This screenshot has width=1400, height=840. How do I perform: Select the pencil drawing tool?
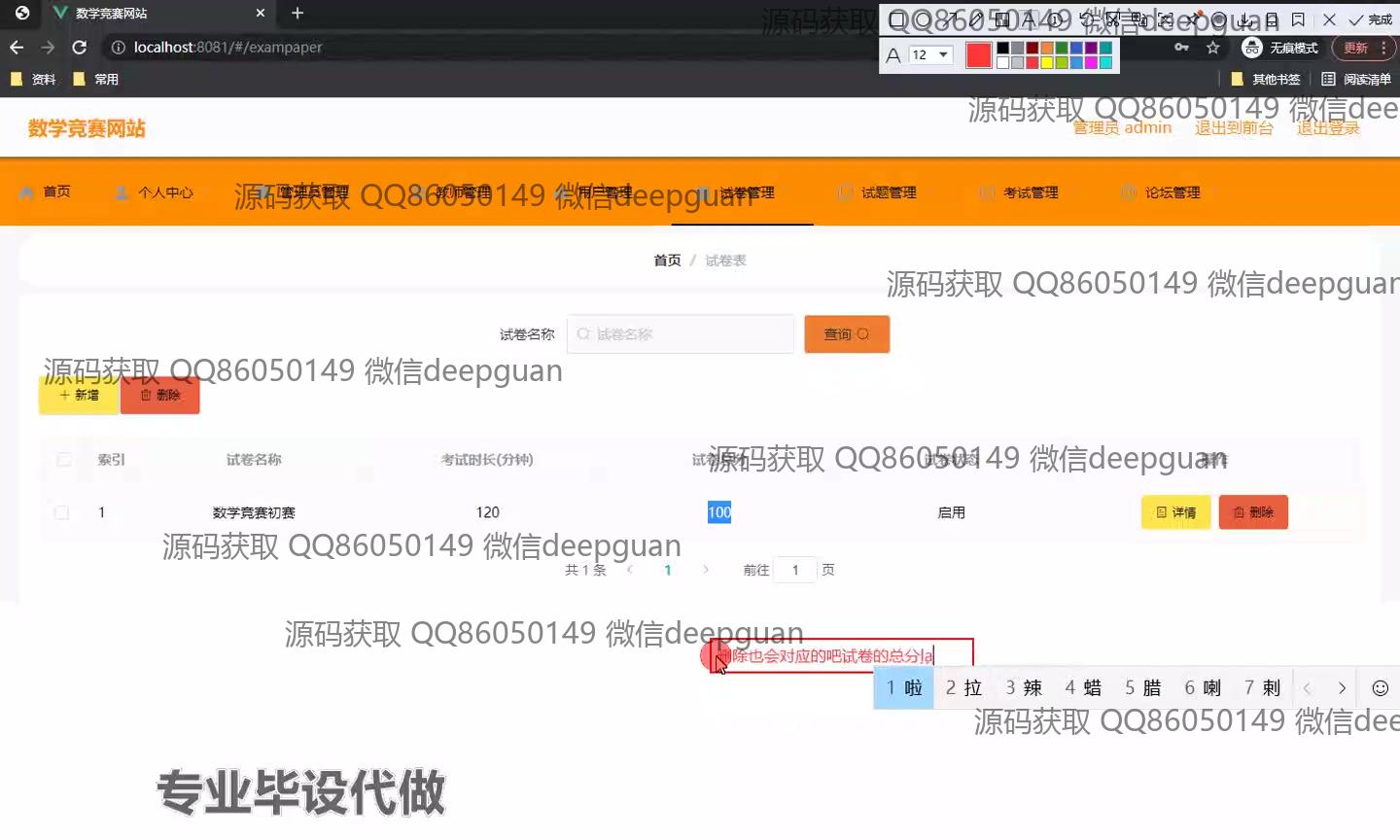[x=976, y=19]
